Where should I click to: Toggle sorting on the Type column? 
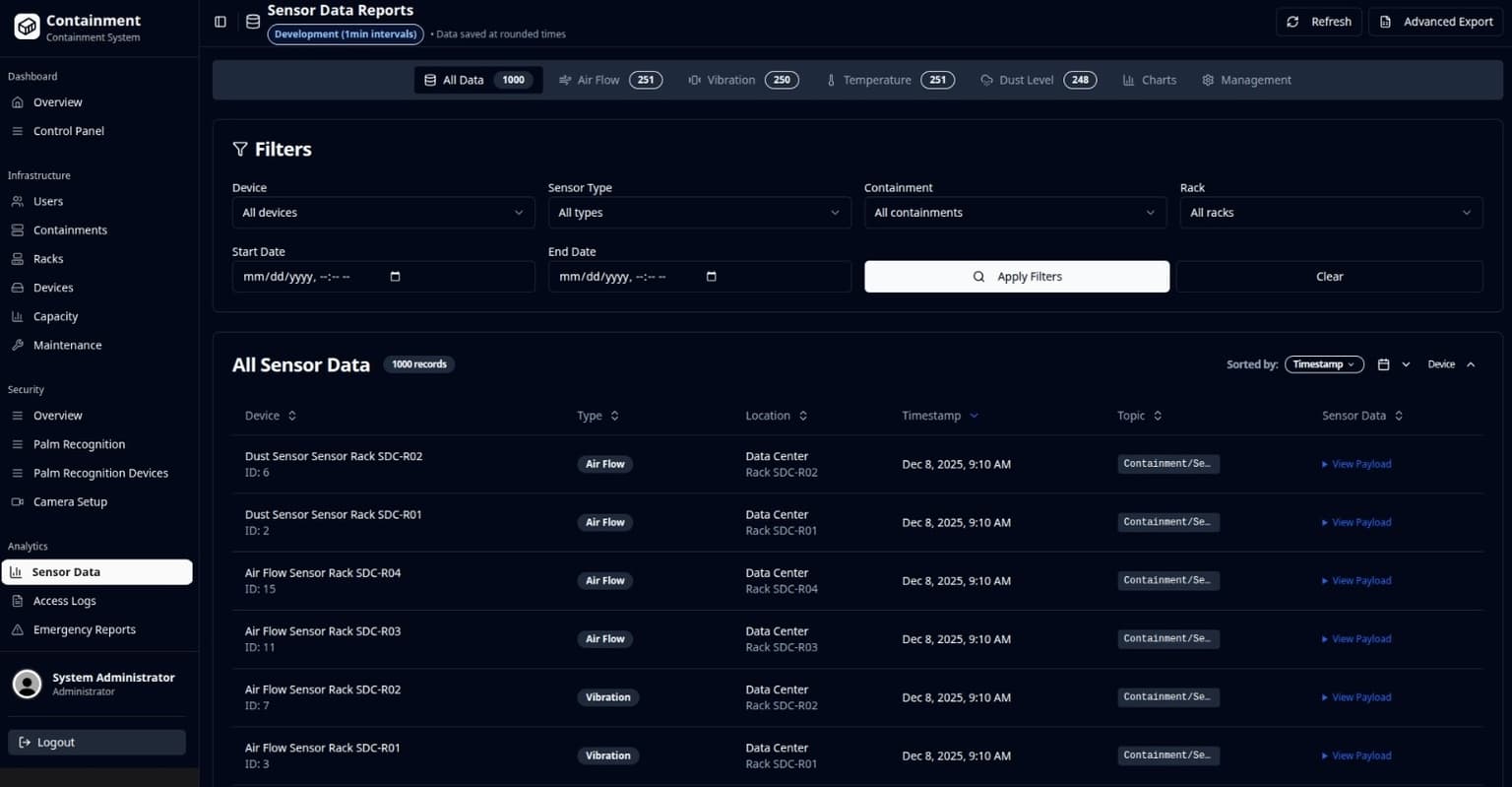coord(615,416)
